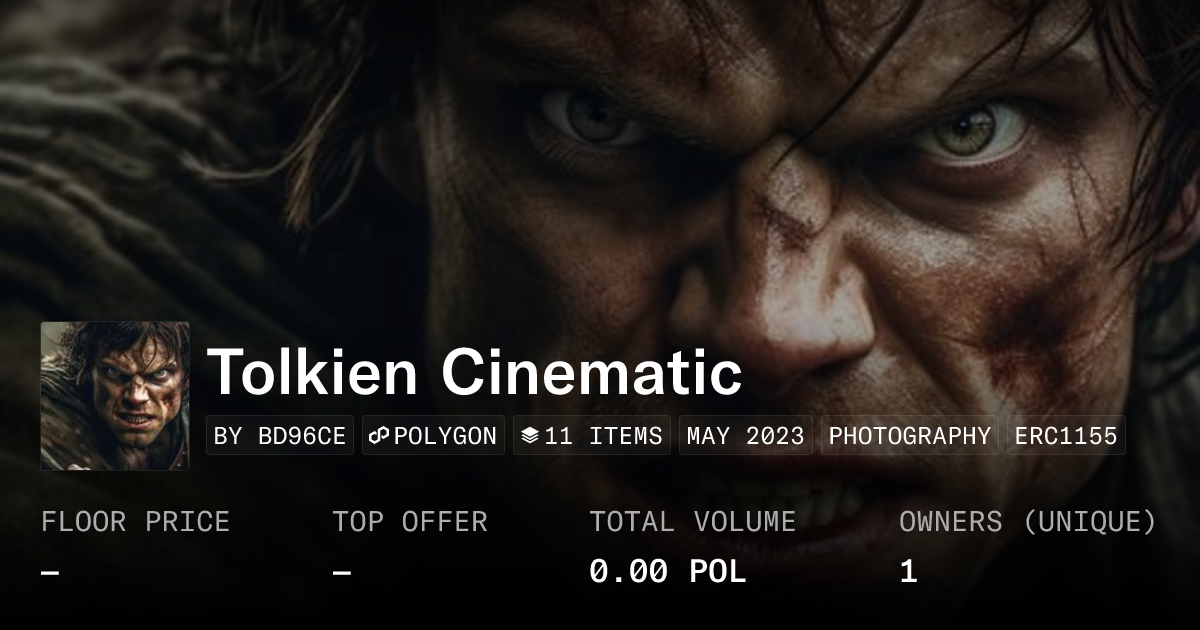
Task: Open the Tolkien Cinematic collection avatar
Action: [x=115, y=396]
